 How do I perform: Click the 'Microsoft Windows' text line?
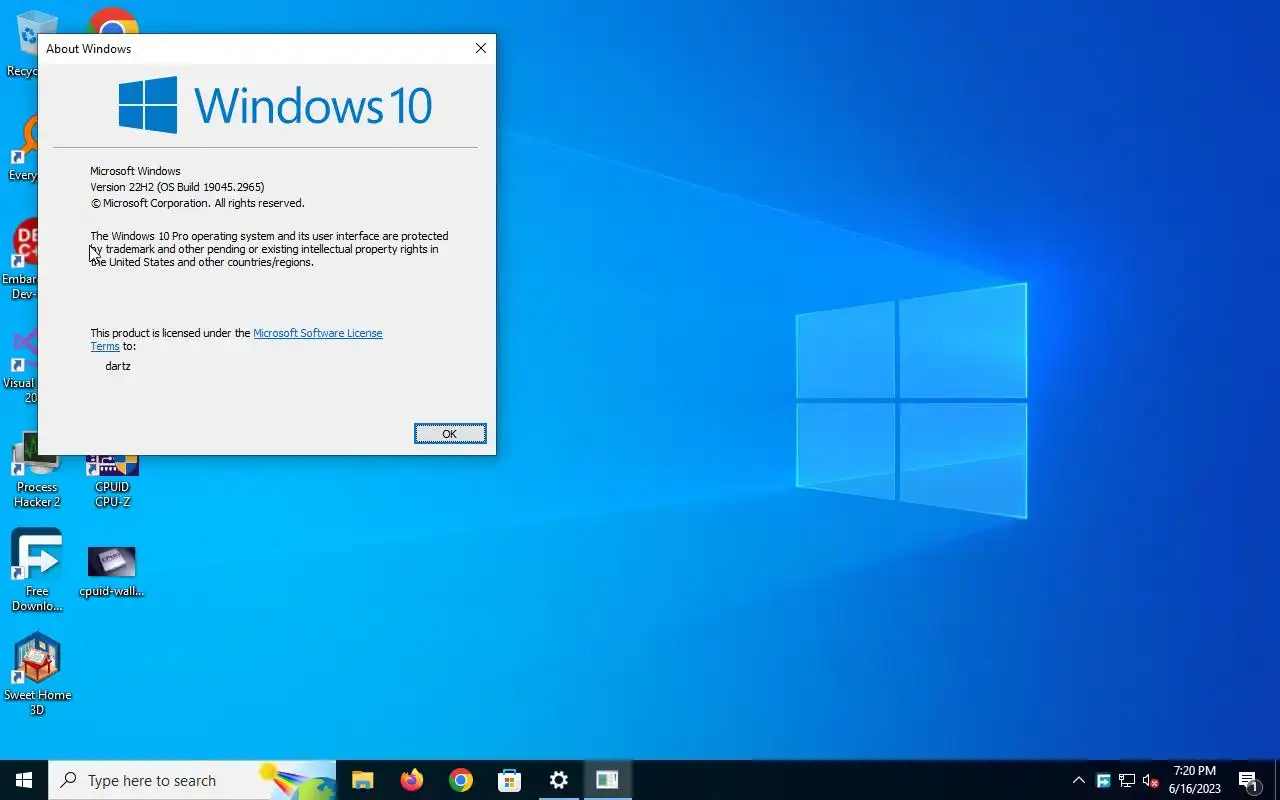coord(135,171)
